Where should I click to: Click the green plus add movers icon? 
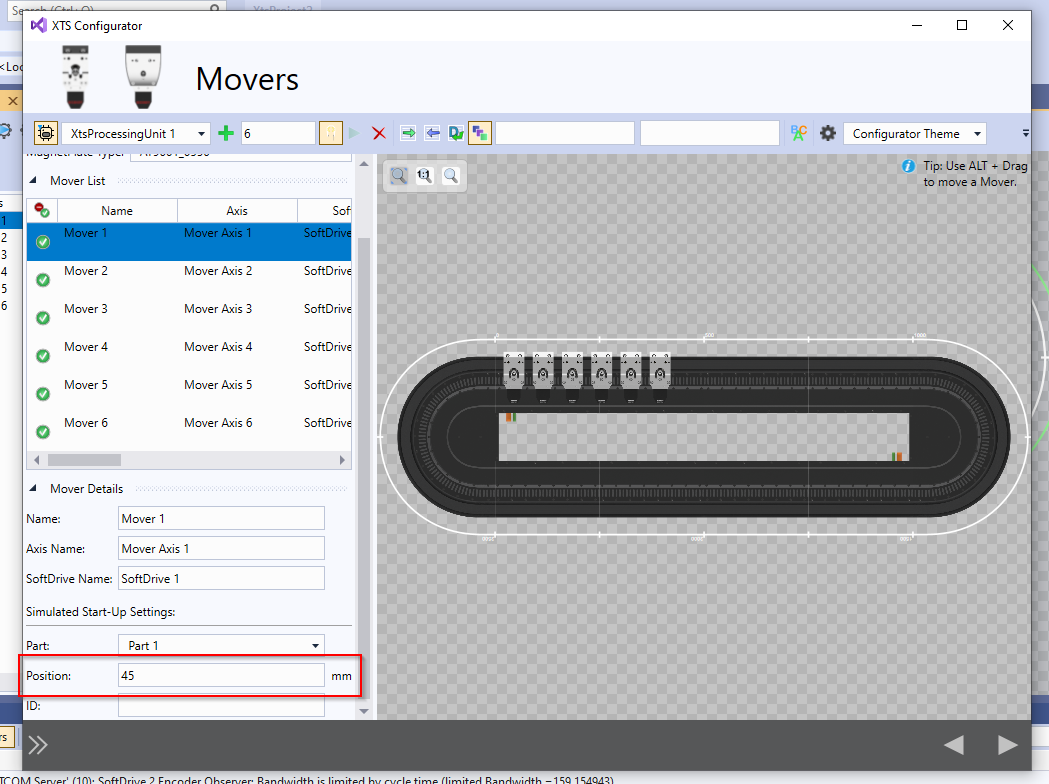[x=226, y=133]
